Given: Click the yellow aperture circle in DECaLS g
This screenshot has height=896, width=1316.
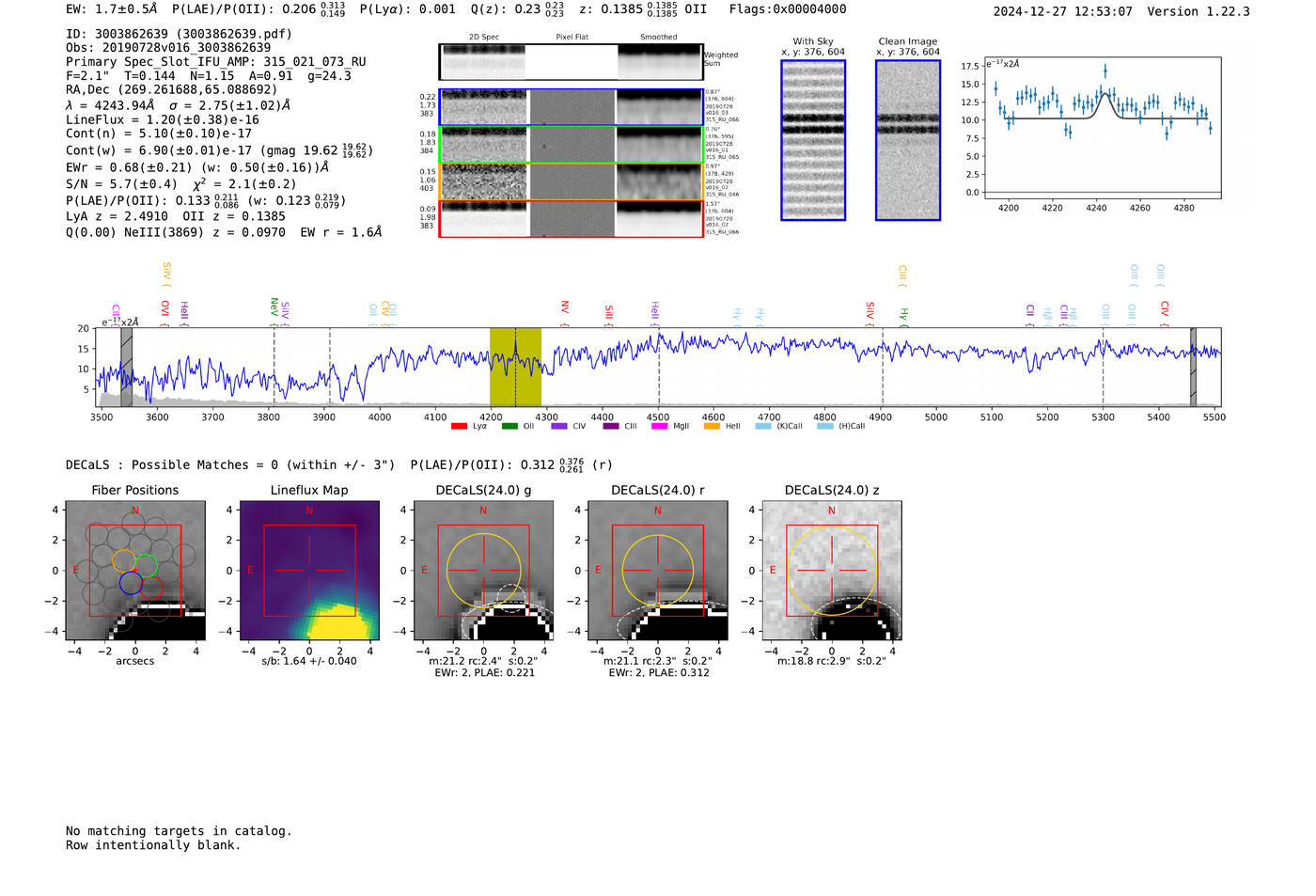Looking at the screenshot, I should point(483,570).
